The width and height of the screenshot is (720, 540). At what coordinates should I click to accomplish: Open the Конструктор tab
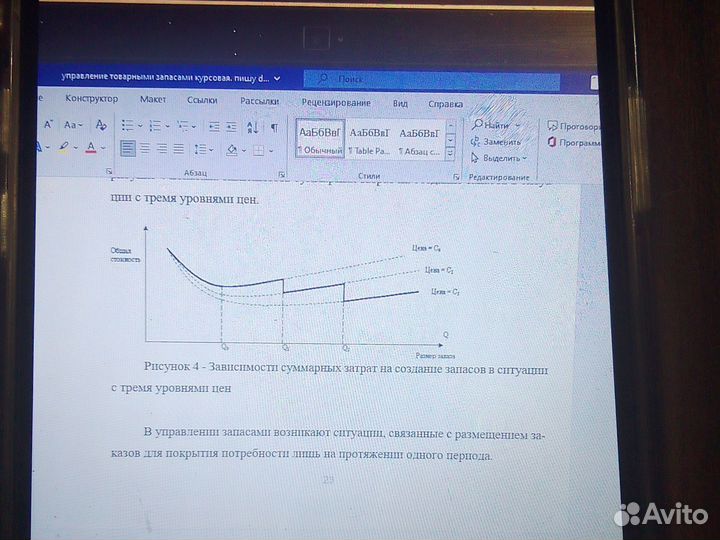(x=91, y=99)
